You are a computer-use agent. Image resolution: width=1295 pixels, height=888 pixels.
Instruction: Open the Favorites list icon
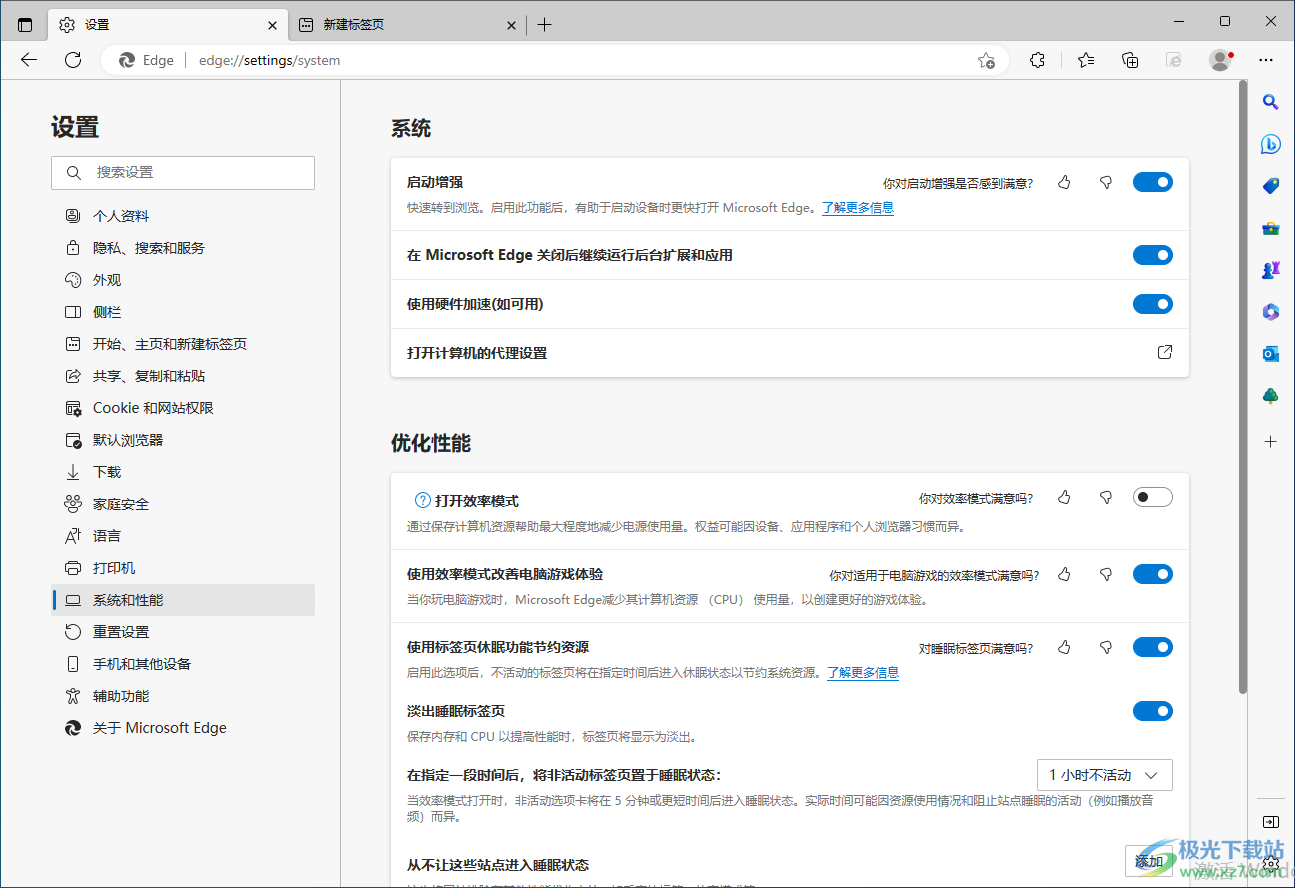1086,60
